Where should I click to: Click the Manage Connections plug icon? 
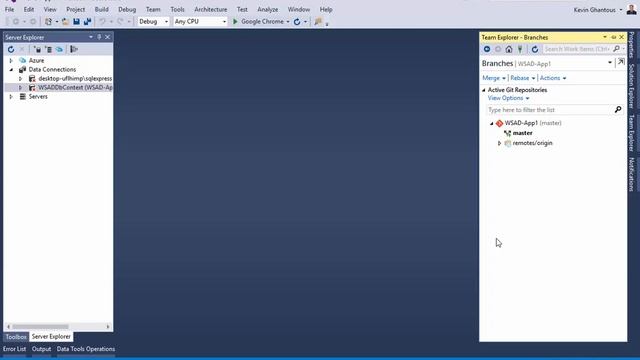(x=520, y=49)
